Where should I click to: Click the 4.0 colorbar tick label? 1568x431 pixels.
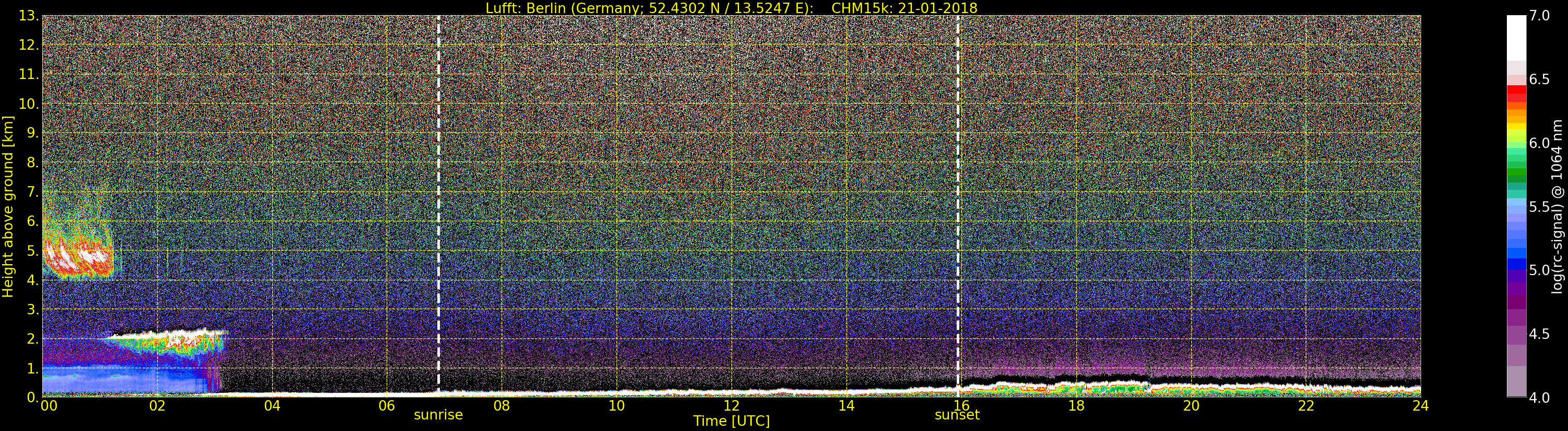pos(1540,398)
